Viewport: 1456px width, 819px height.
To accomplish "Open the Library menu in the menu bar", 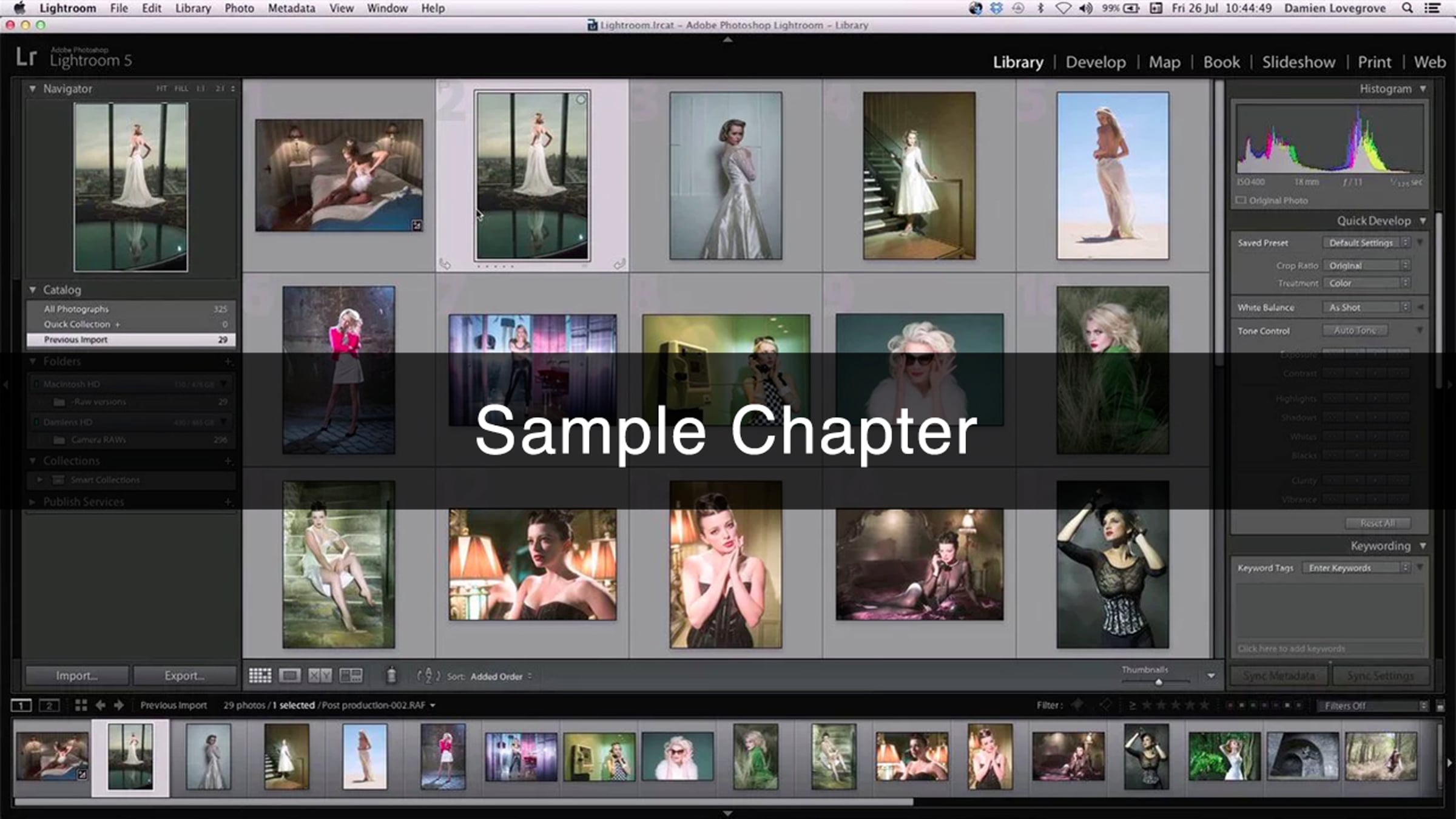I will [x=193, y=8].
